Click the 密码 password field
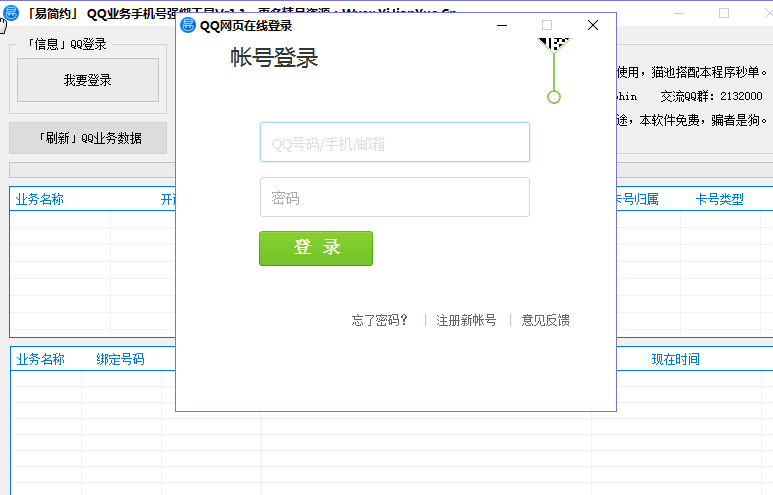The width and height of the screenshot is (773, 495). [x=394, y=198]
